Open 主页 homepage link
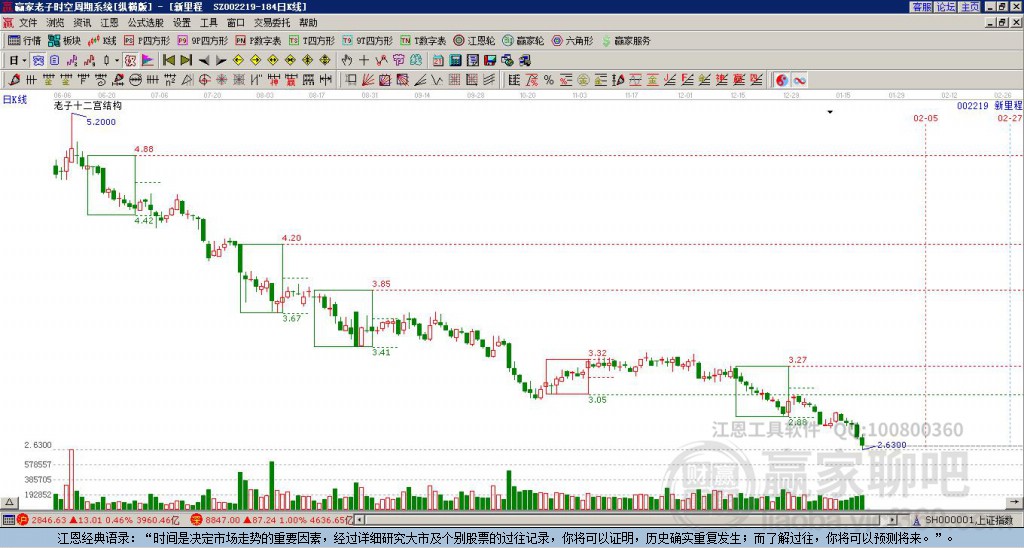The image size is (1024, 548). click(x=969, y=7)
